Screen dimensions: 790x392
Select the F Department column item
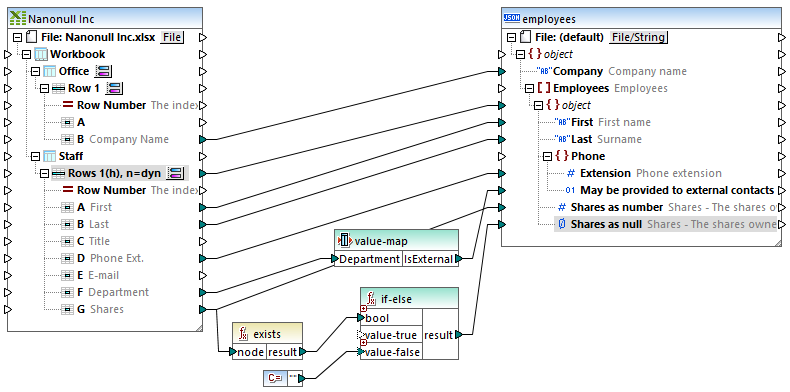[x=105, y=292]
